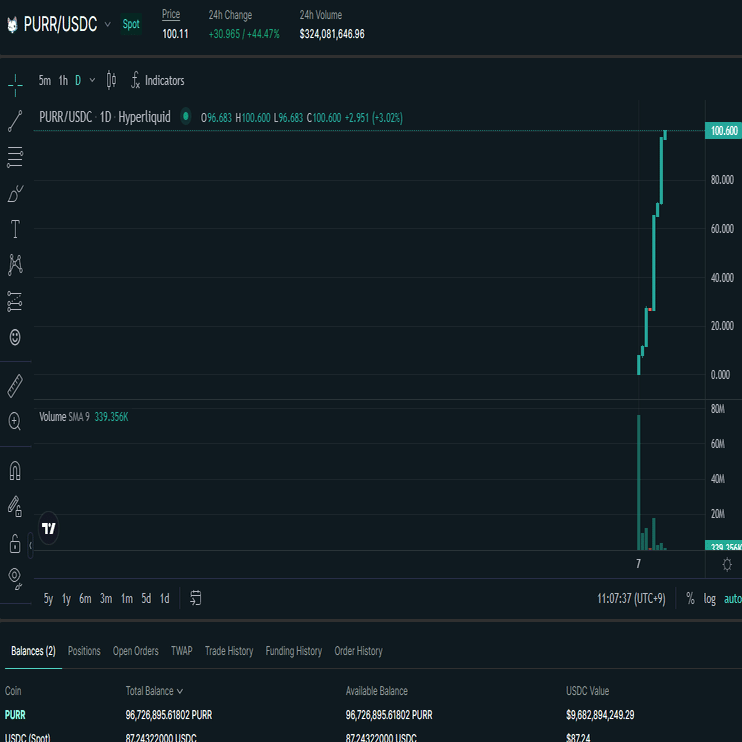
Task: Open the forecasting and measurement tools
Action: click(15, 301)
